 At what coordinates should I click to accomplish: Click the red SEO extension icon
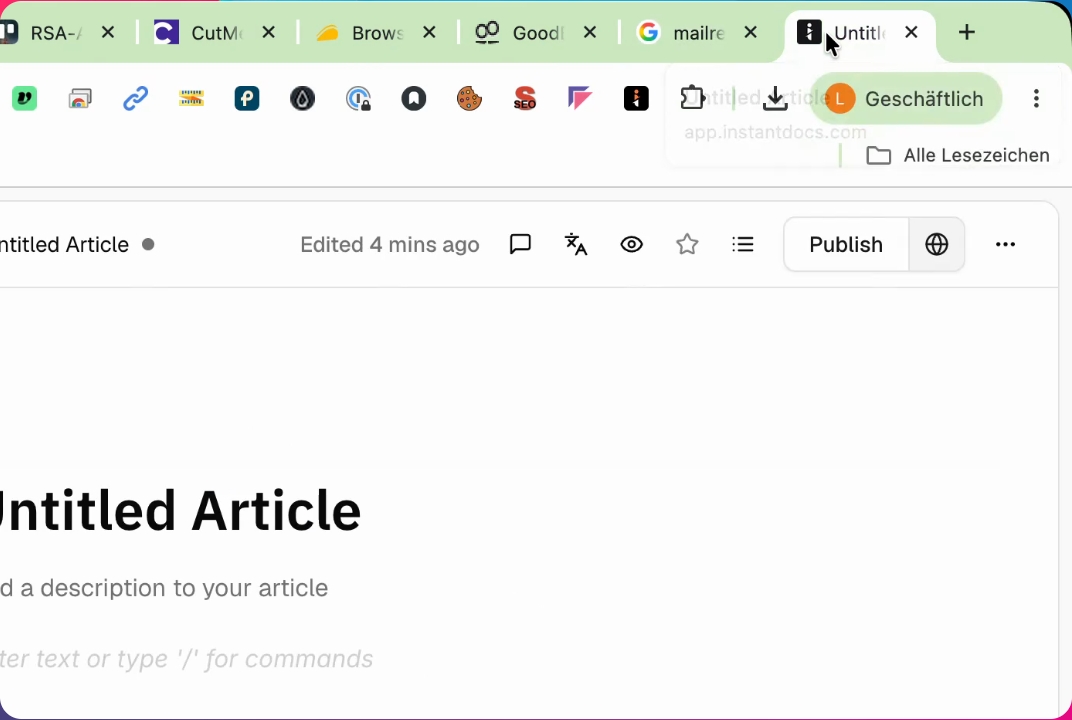tap(524, 98)
